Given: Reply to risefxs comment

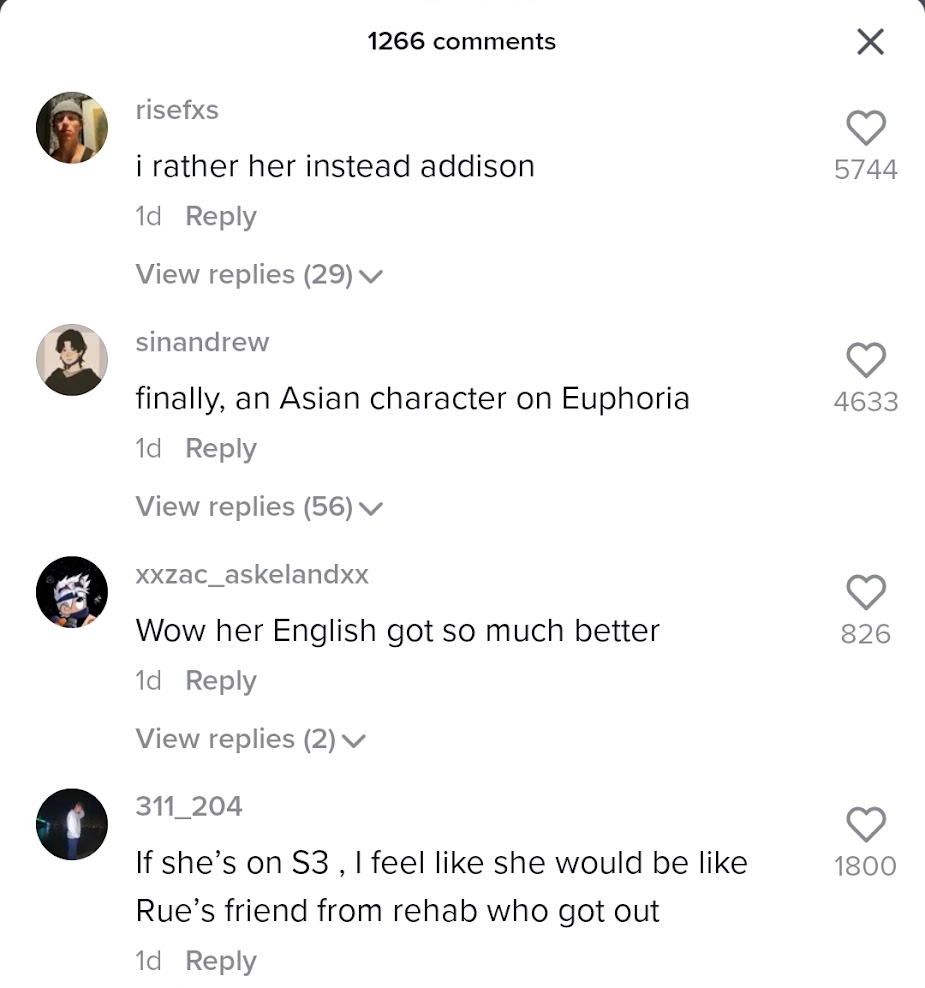Looking at the screenshot, I should pos(221,217).
